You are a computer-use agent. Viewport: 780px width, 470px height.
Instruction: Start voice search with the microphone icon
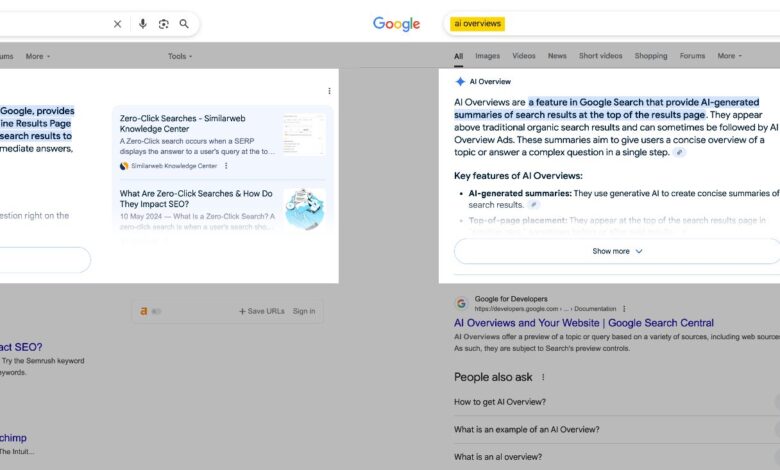[143, 24]
